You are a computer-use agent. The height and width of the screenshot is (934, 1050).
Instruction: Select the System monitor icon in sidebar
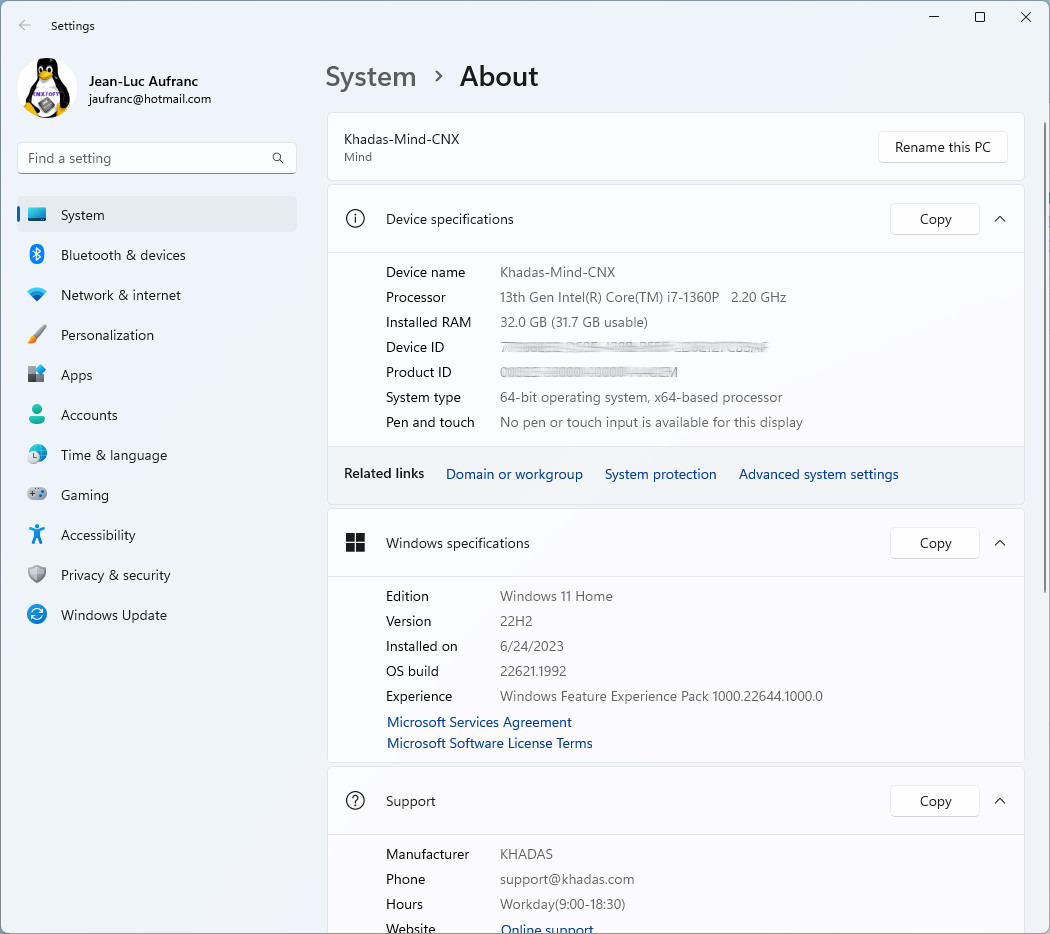pos(37,215)
